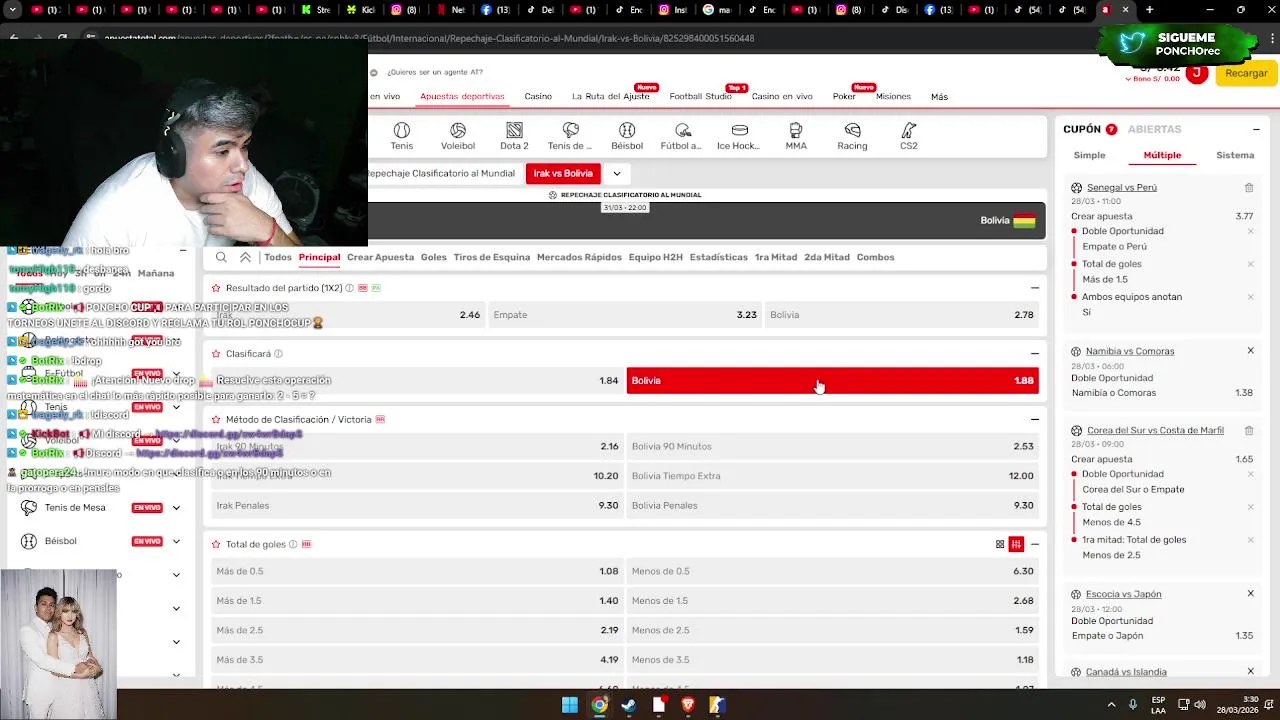Viewport: 1280px width, 720px height.
Task: Open Steam from the Windows taskbar
Action: [x=629, y=705]
